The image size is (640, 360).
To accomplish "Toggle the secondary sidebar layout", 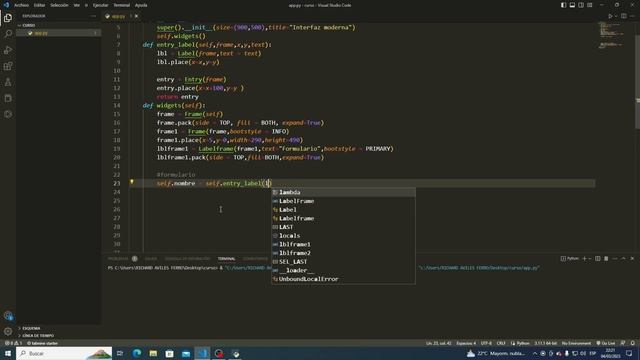I will coord(581,5).
